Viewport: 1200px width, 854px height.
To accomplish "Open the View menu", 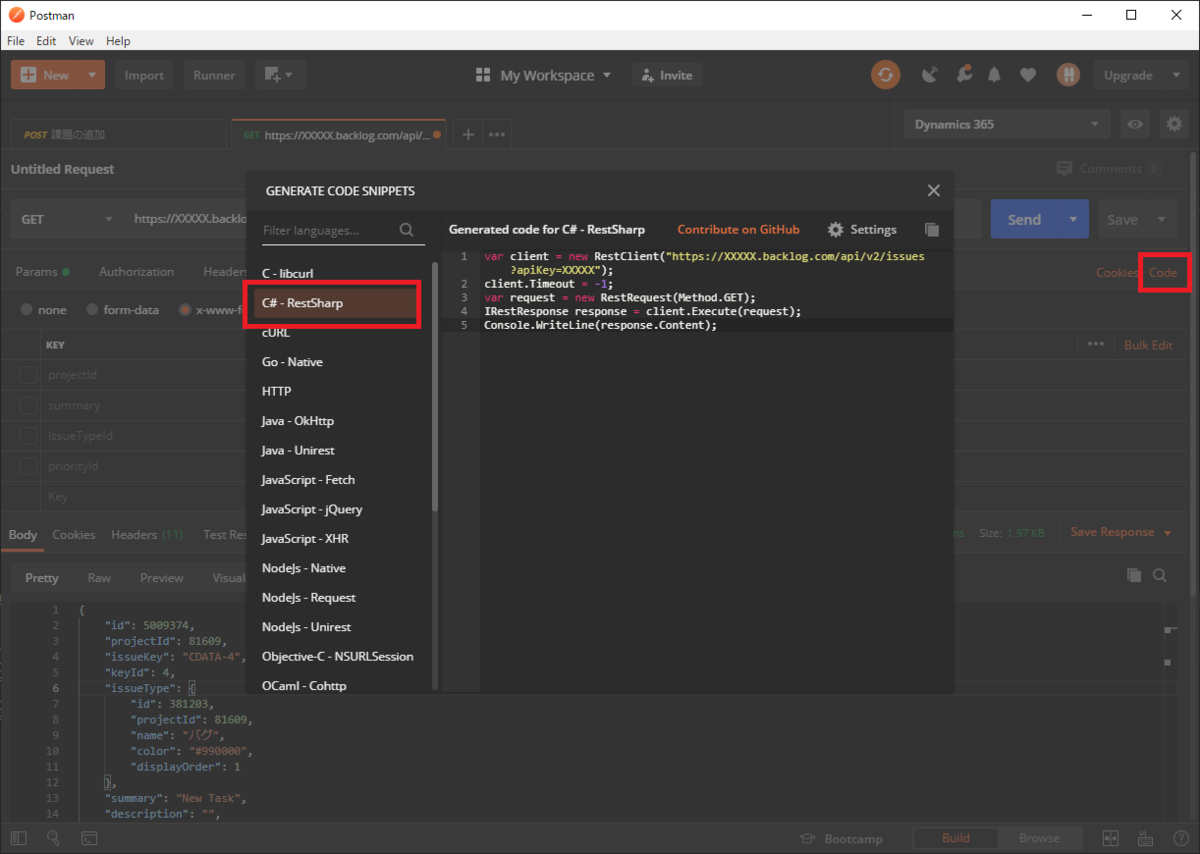I will pos(81,41).
